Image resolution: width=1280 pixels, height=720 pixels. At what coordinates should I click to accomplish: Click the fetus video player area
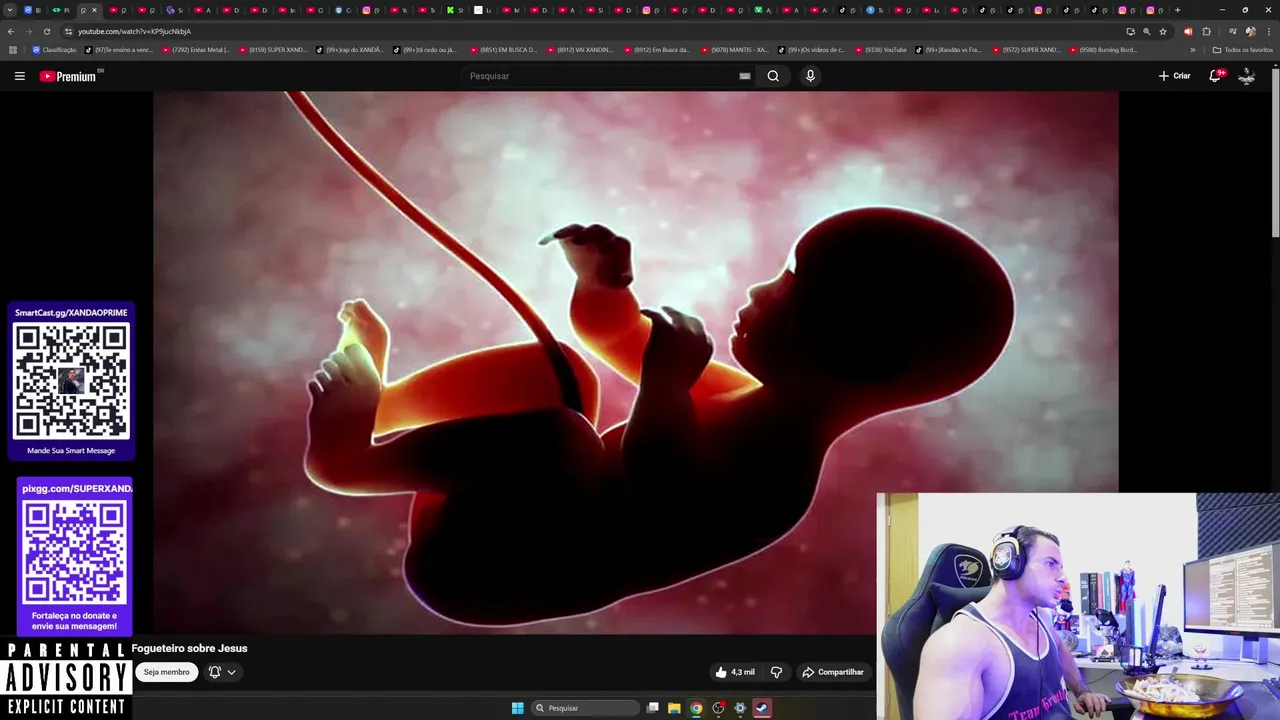(635, 362)
